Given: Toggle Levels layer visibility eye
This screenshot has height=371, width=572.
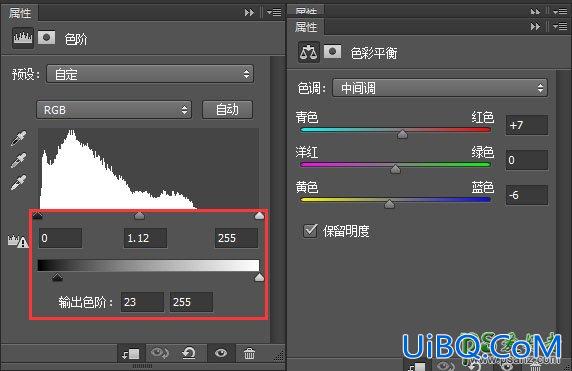Looking at the screenshot, I should click(x=221, y=353).
